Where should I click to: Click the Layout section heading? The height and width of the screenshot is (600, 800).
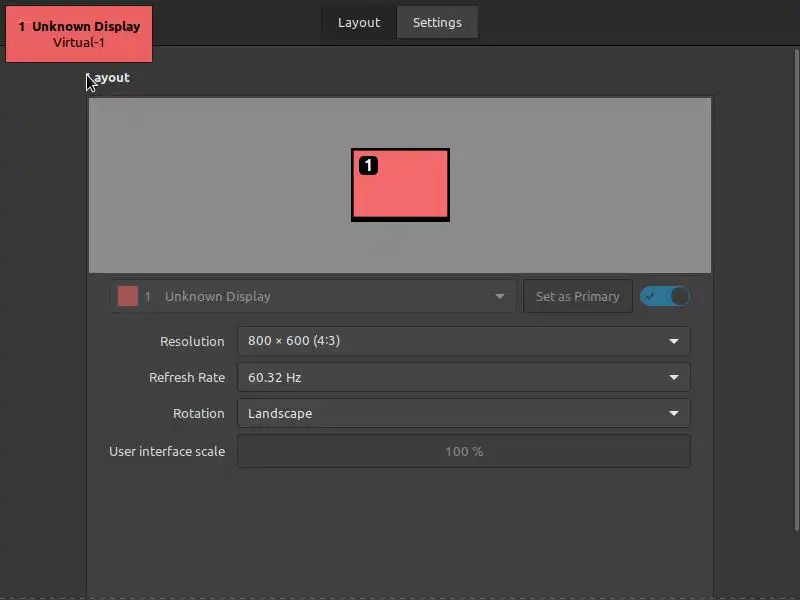(109, 78)
